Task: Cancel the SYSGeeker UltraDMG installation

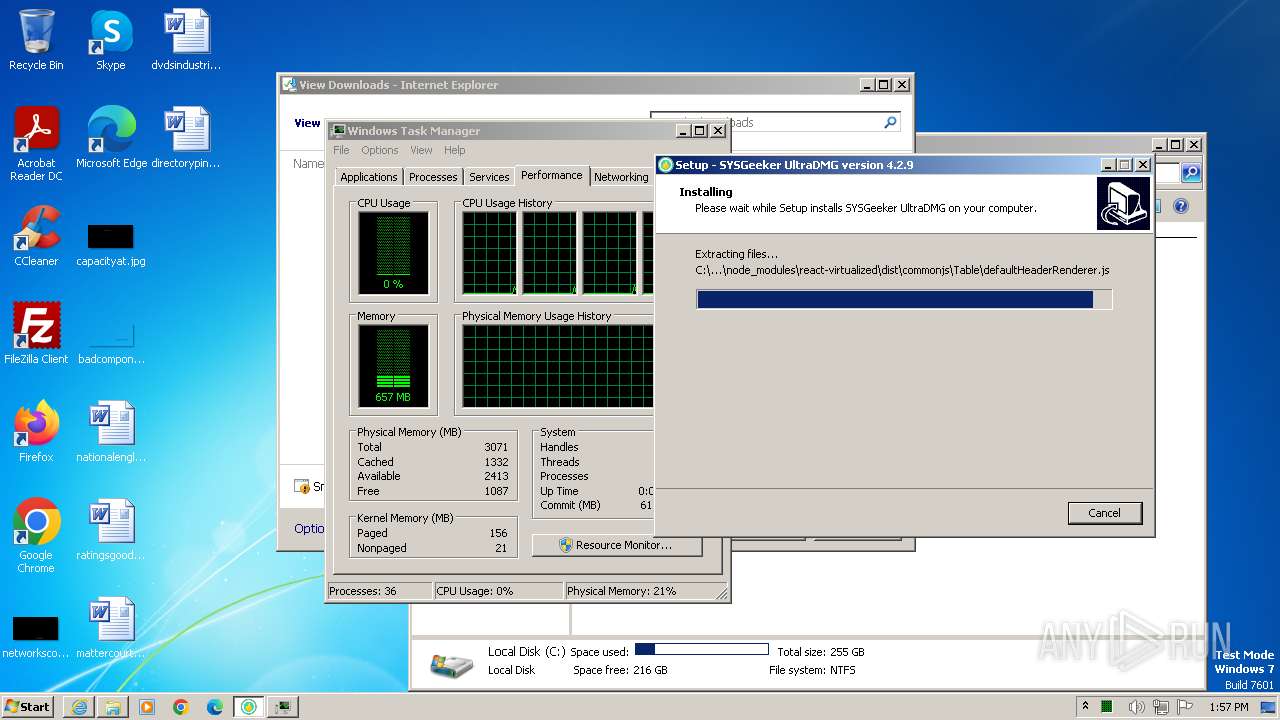Action: point(1104,513)
